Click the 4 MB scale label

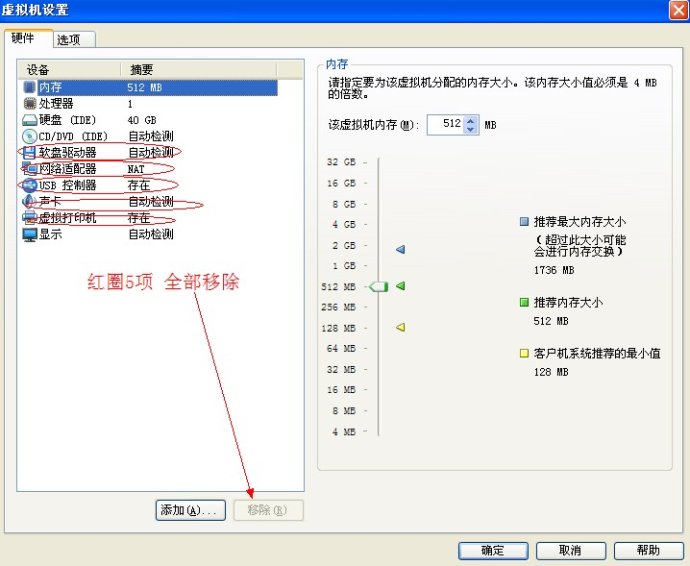pyautogui.click(x=344, y=432)
